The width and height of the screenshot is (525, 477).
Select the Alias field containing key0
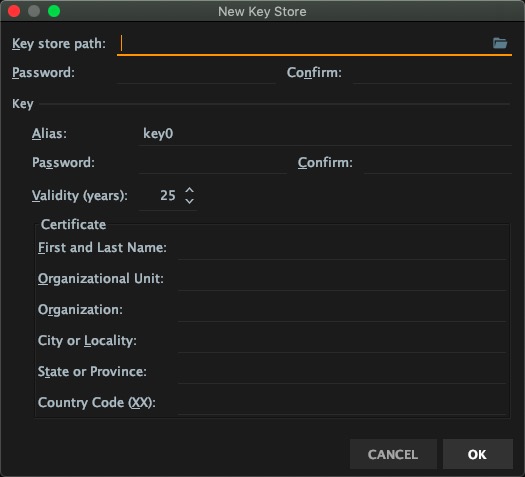pos(325,134)
